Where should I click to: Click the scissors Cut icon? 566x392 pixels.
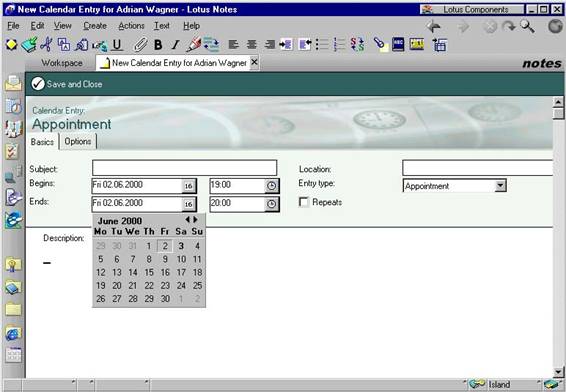pyautogui.click(x=46, y=45)
